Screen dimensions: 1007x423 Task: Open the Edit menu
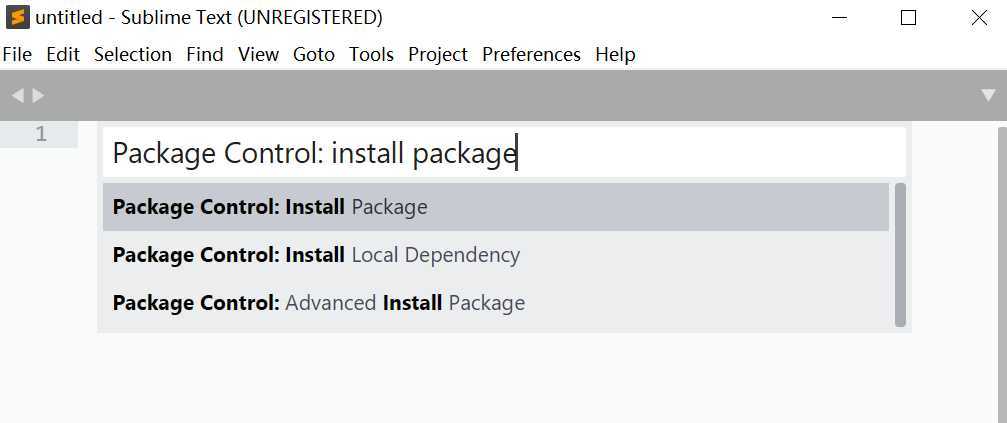click(63, 55)
